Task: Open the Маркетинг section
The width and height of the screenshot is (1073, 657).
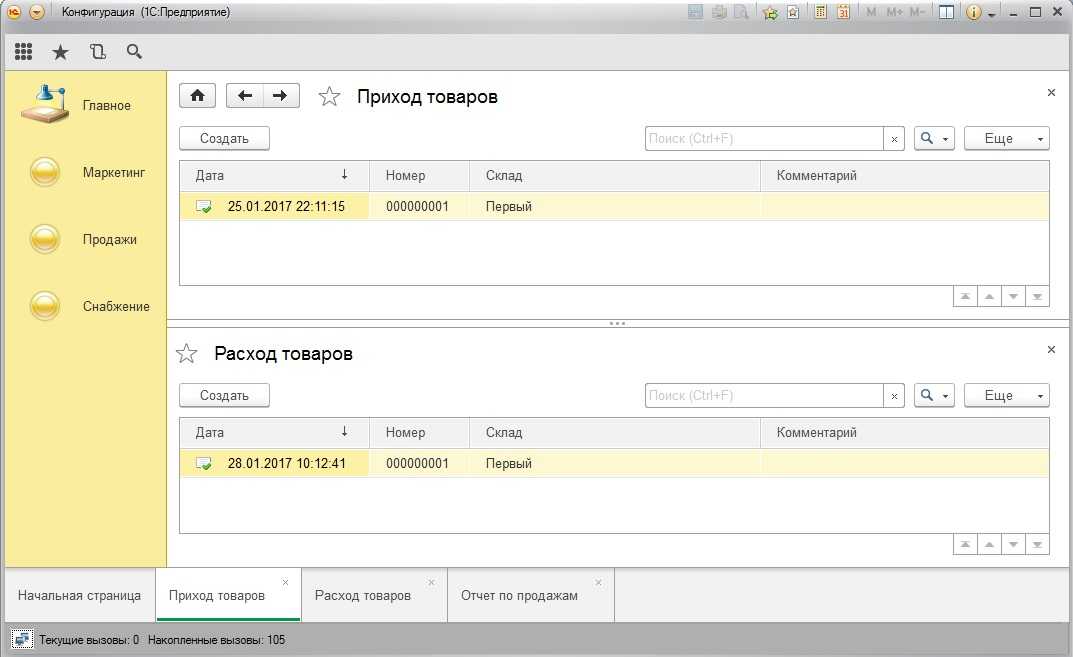Action: pos(88,172)
